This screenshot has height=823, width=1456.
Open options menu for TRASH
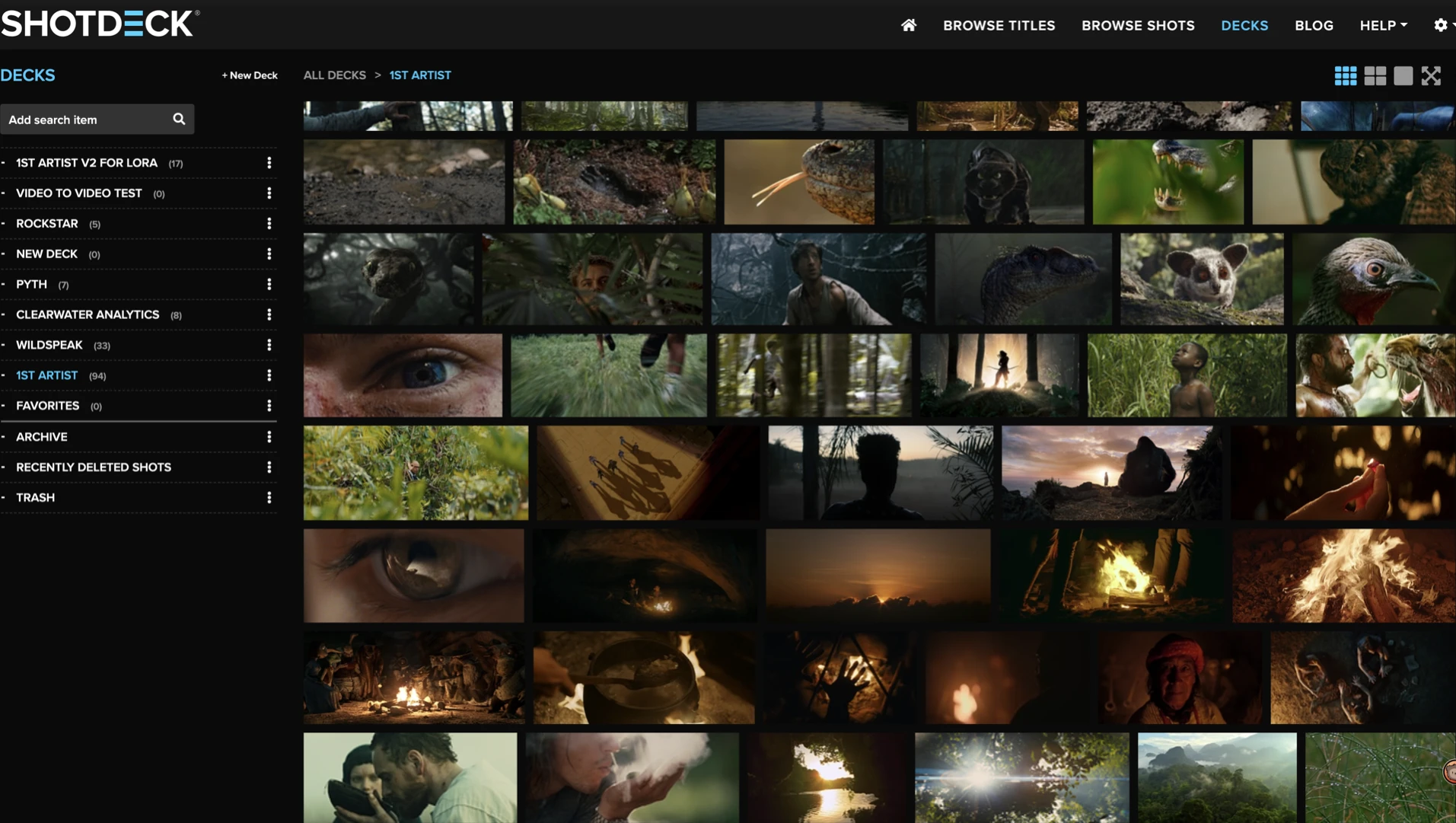pos(269,497)
